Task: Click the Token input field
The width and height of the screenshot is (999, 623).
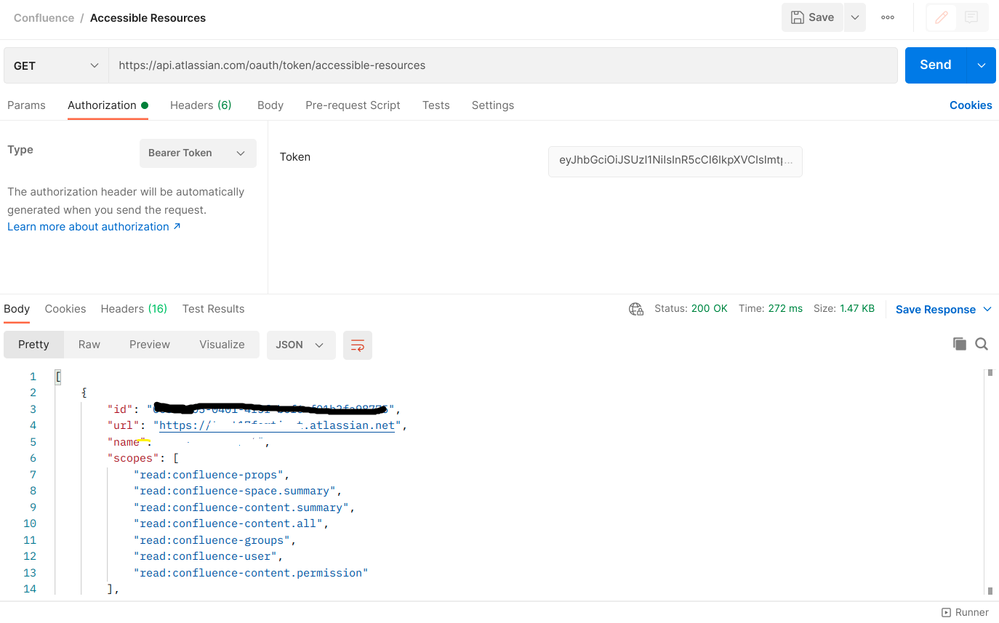Action: (675, 161)
